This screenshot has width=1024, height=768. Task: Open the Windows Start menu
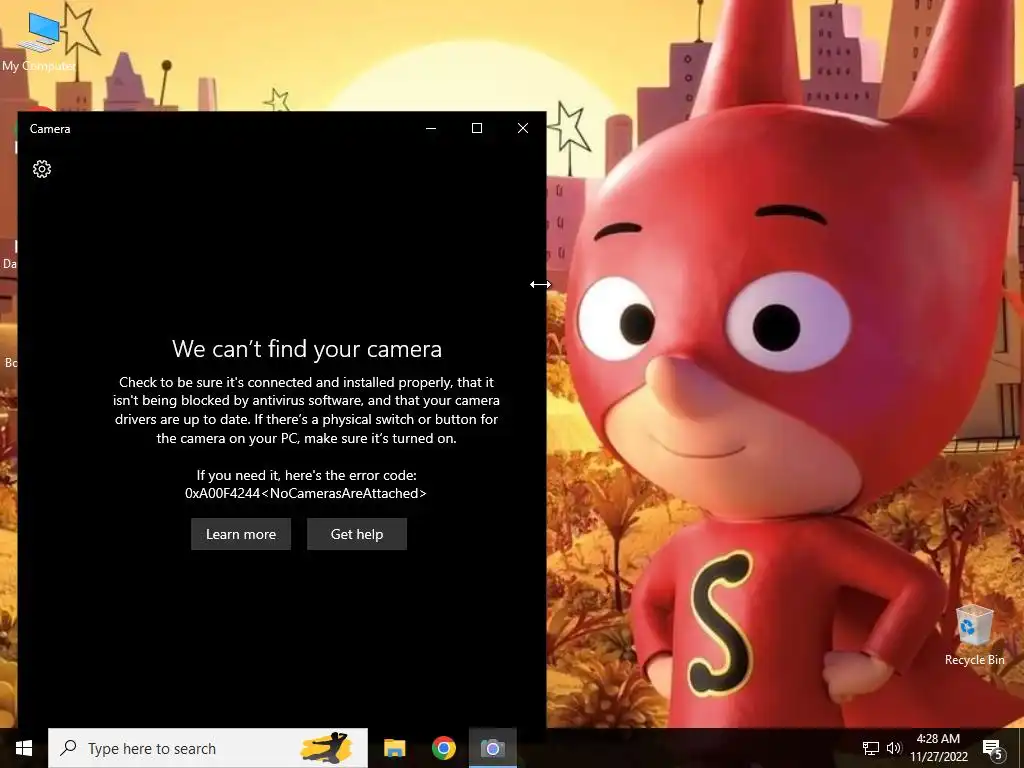coord(24,748)
